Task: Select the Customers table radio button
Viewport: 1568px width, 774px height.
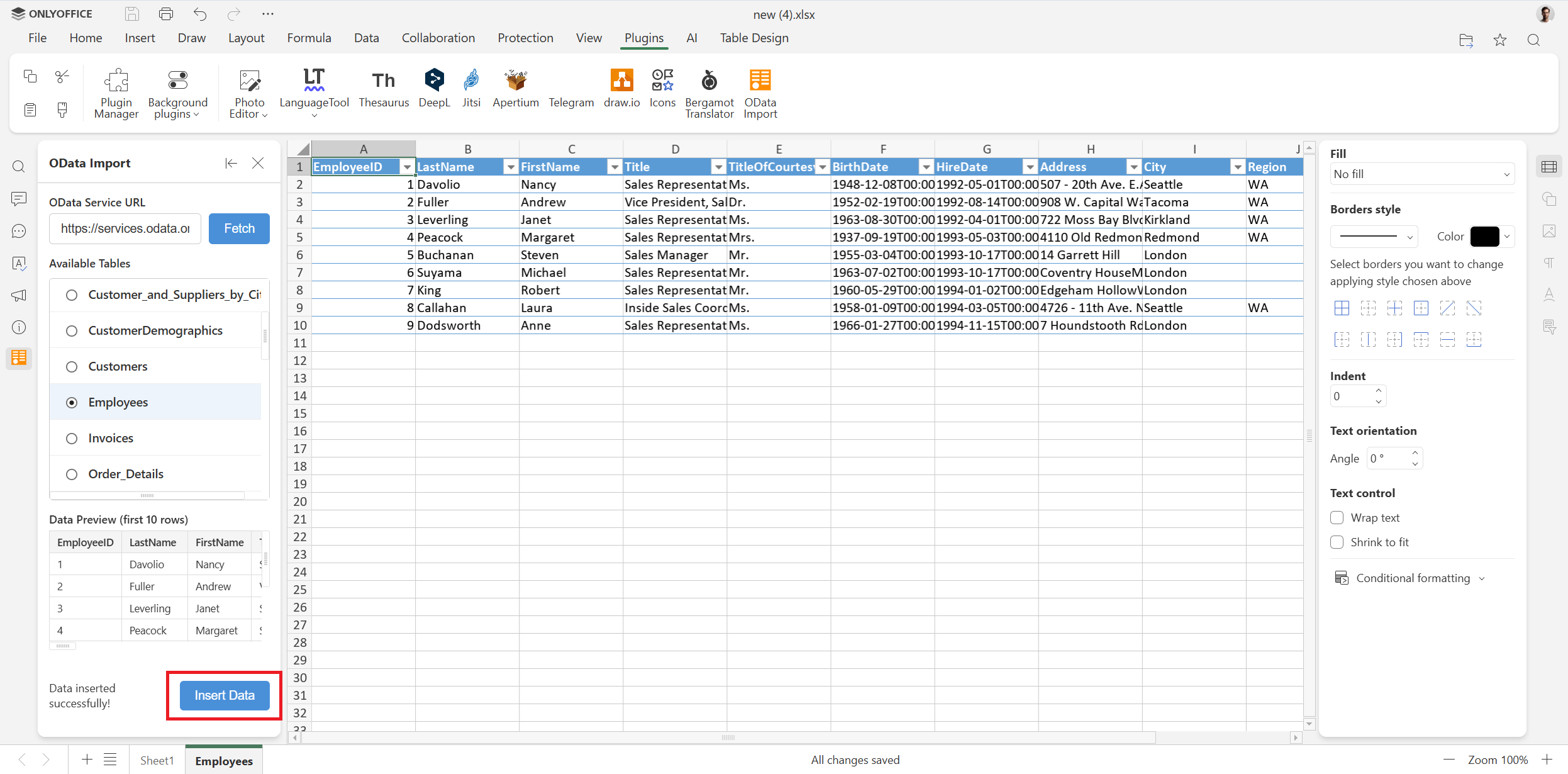Action: 72,366
